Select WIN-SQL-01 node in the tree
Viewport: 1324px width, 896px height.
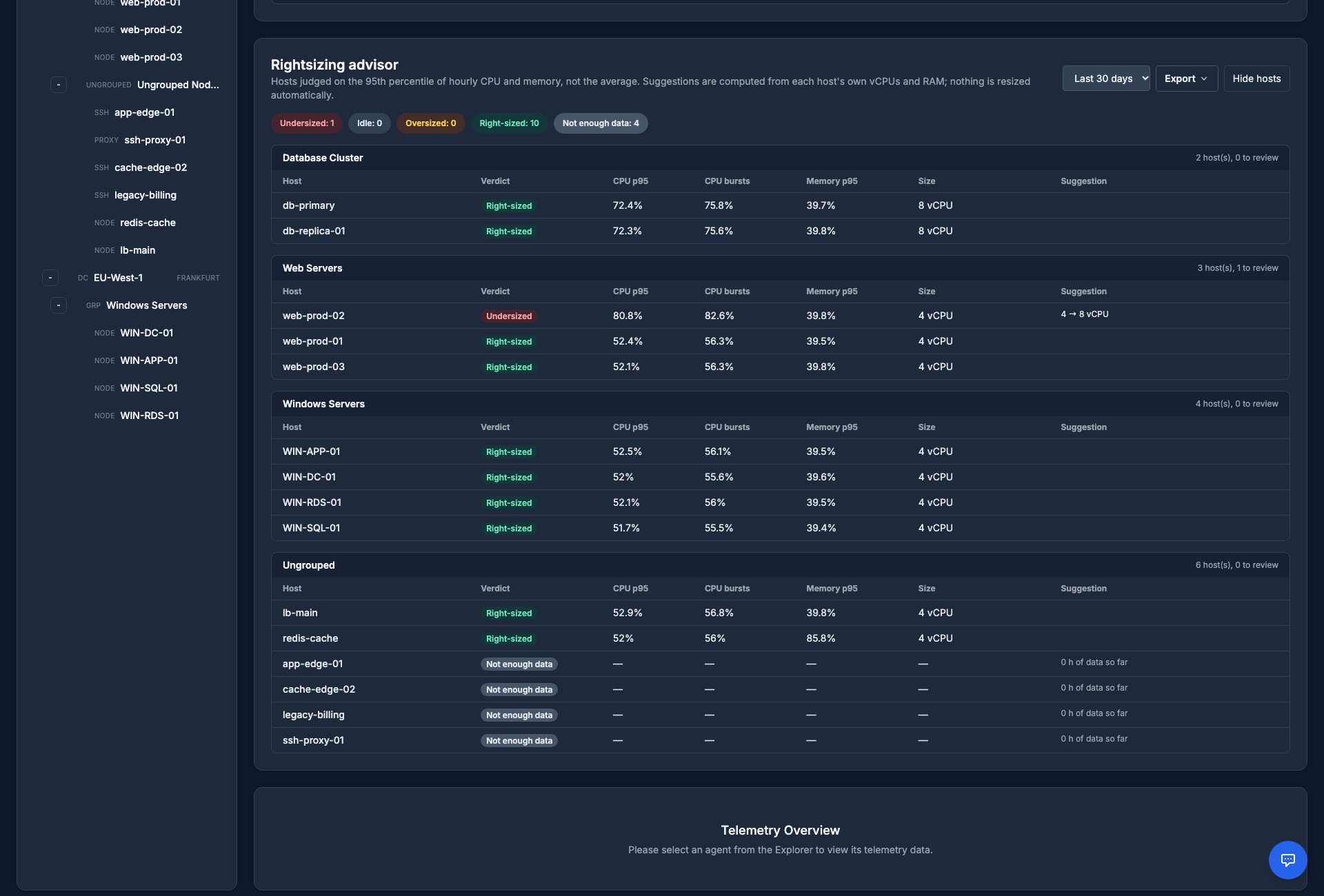tap(149, 388)
